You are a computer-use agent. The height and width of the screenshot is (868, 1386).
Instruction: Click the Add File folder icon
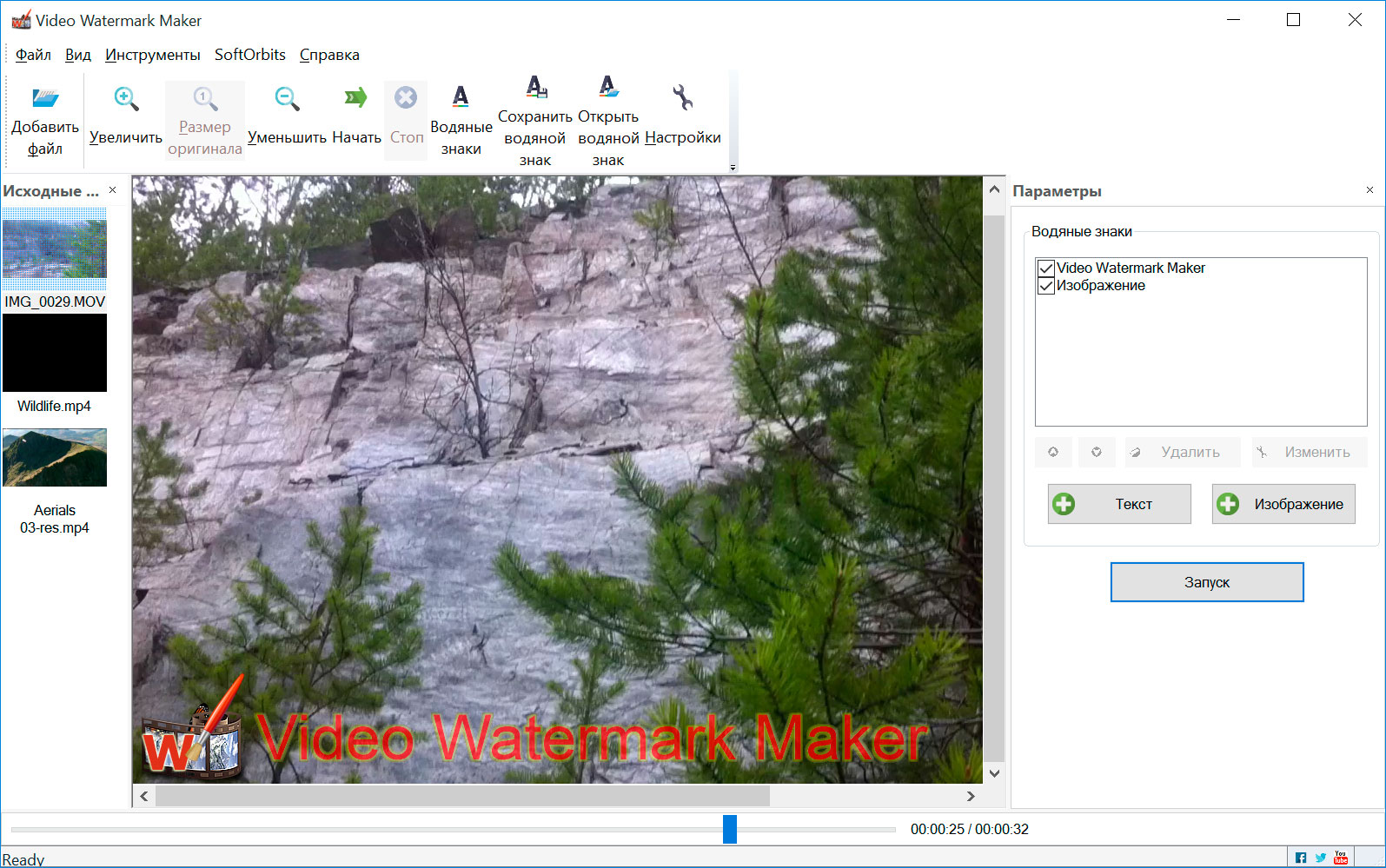pyautogui.click(x=45, y=98)
